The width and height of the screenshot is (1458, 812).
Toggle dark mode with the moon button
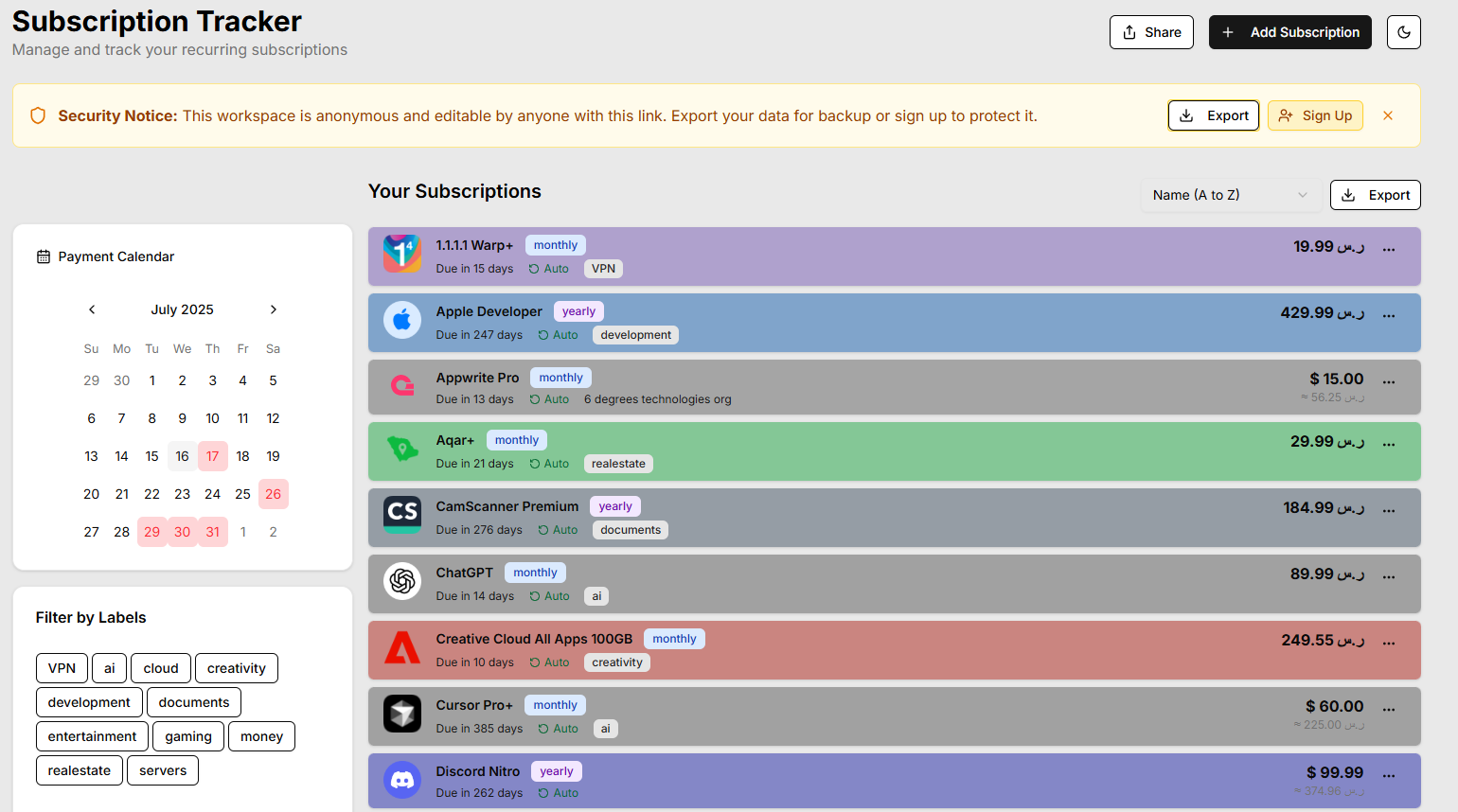(1403, 31)
